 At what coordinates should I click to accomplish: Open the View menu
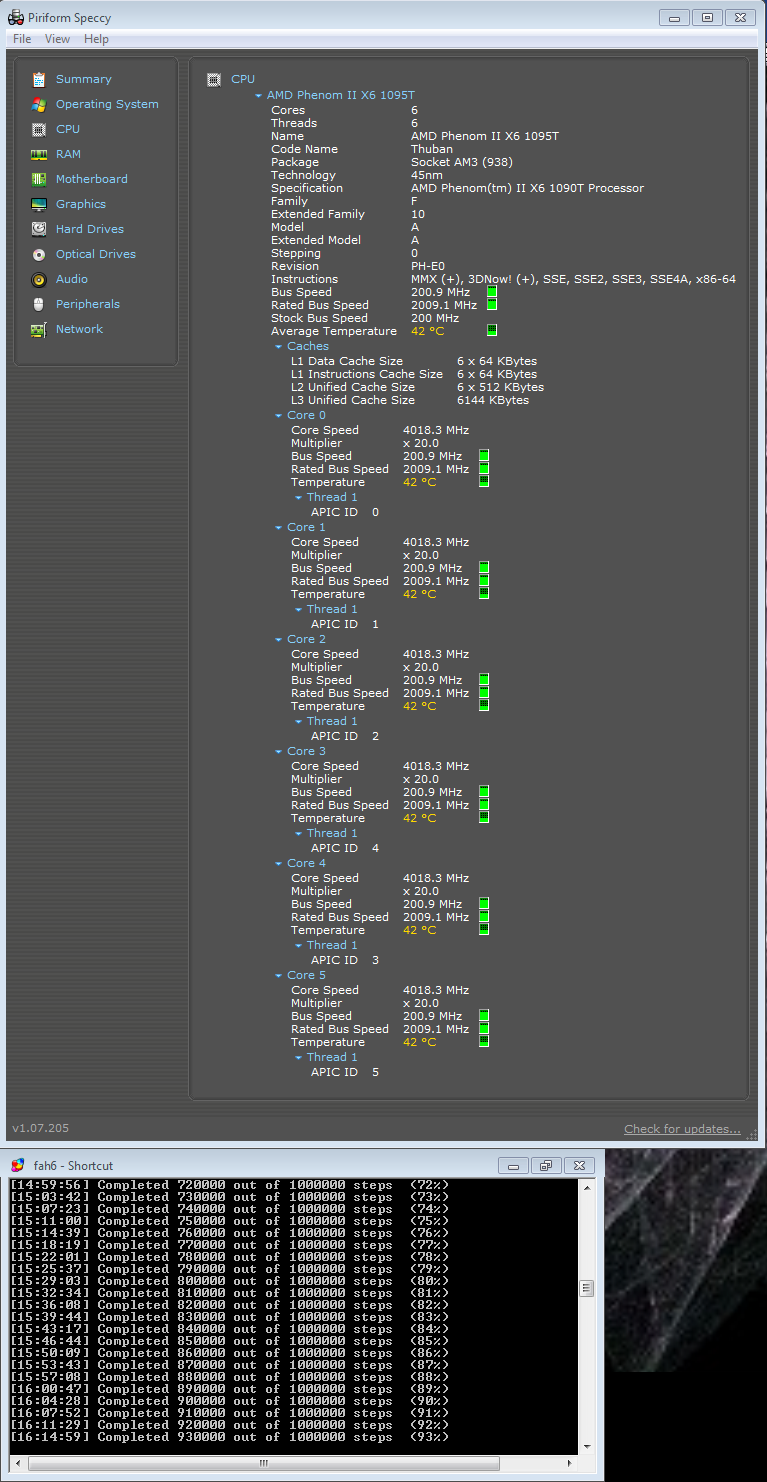(x=57, y=39)
